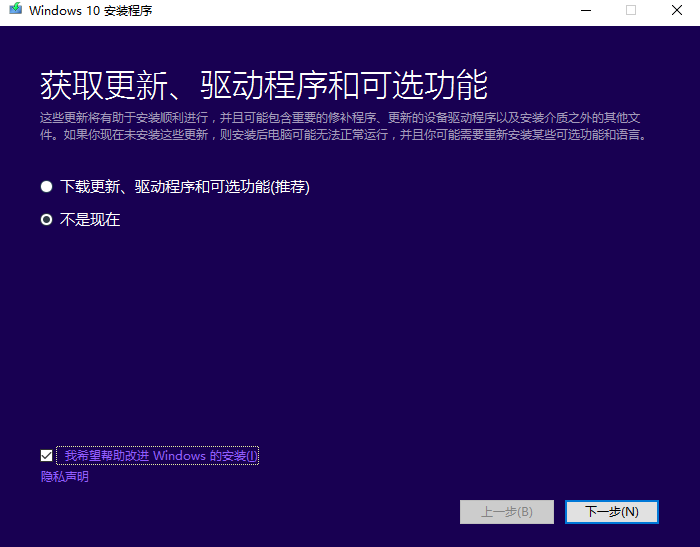Click the word Windows in the checkbox label
700x547 pixels.
[x=179, y=456]
